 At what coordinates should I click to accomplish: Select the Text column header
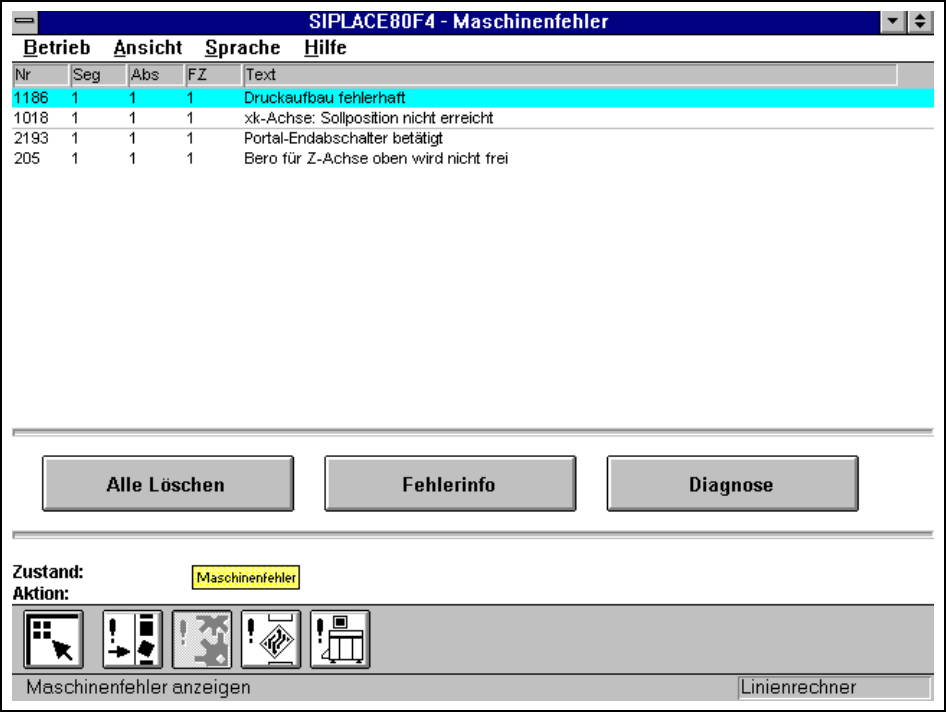click(x=570, y=75)
